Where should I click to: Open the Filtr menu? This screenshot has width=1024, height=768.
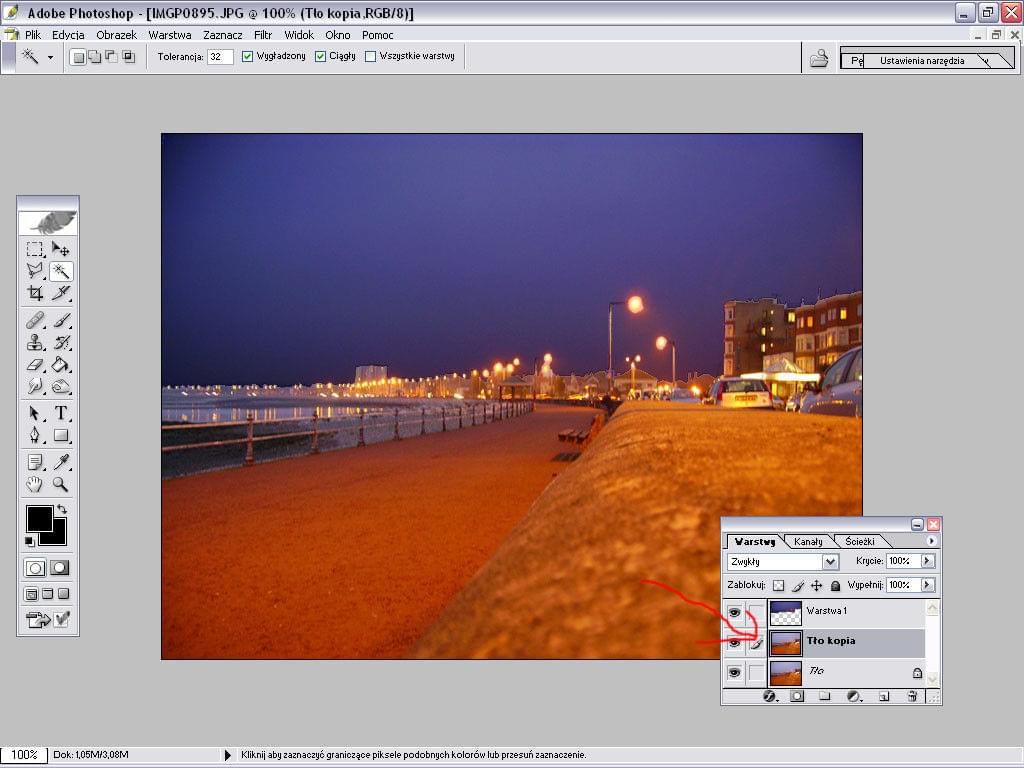tap(263, 35)
